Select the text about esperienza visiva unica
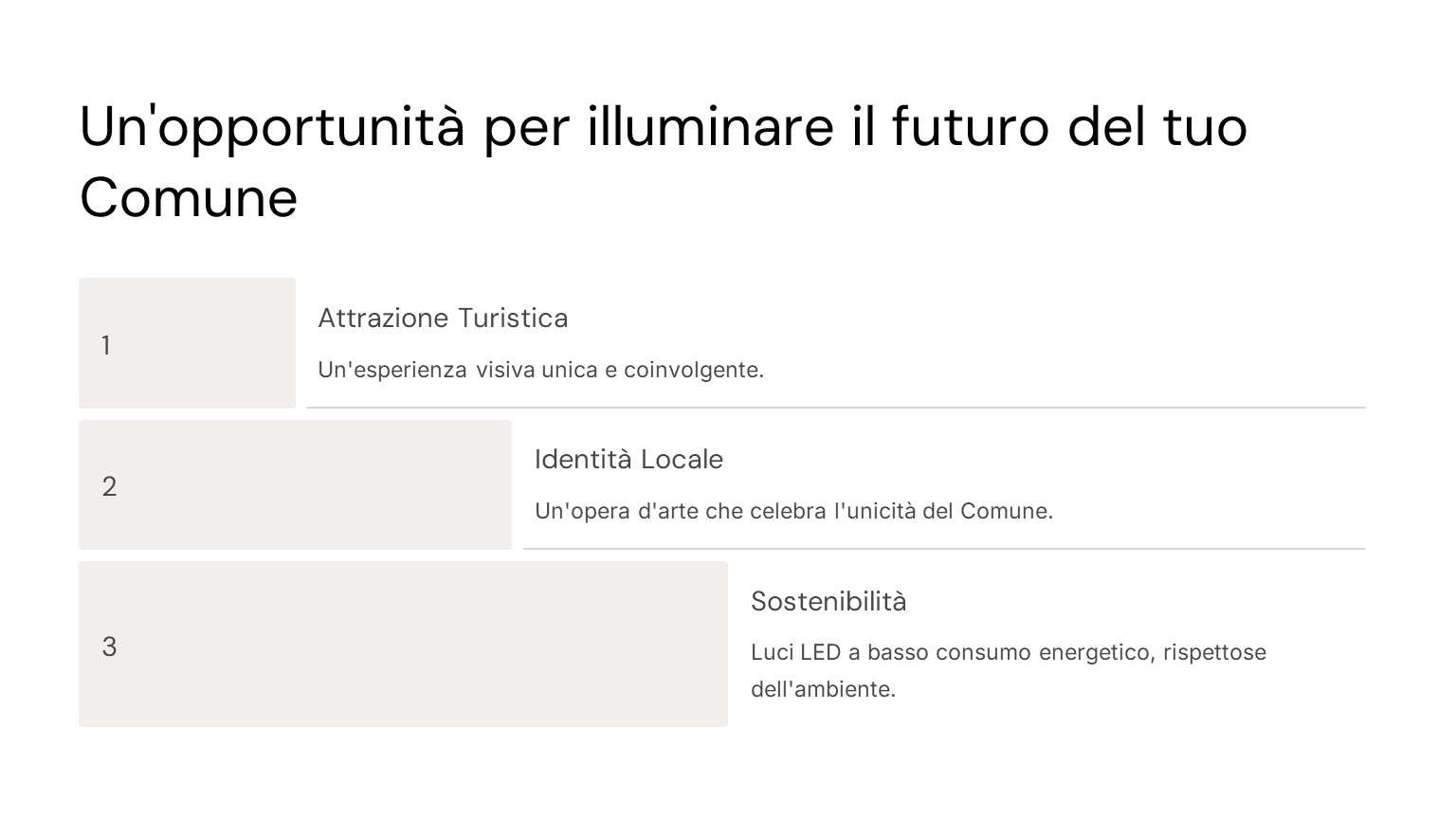1456x819 pixels. 540,370
